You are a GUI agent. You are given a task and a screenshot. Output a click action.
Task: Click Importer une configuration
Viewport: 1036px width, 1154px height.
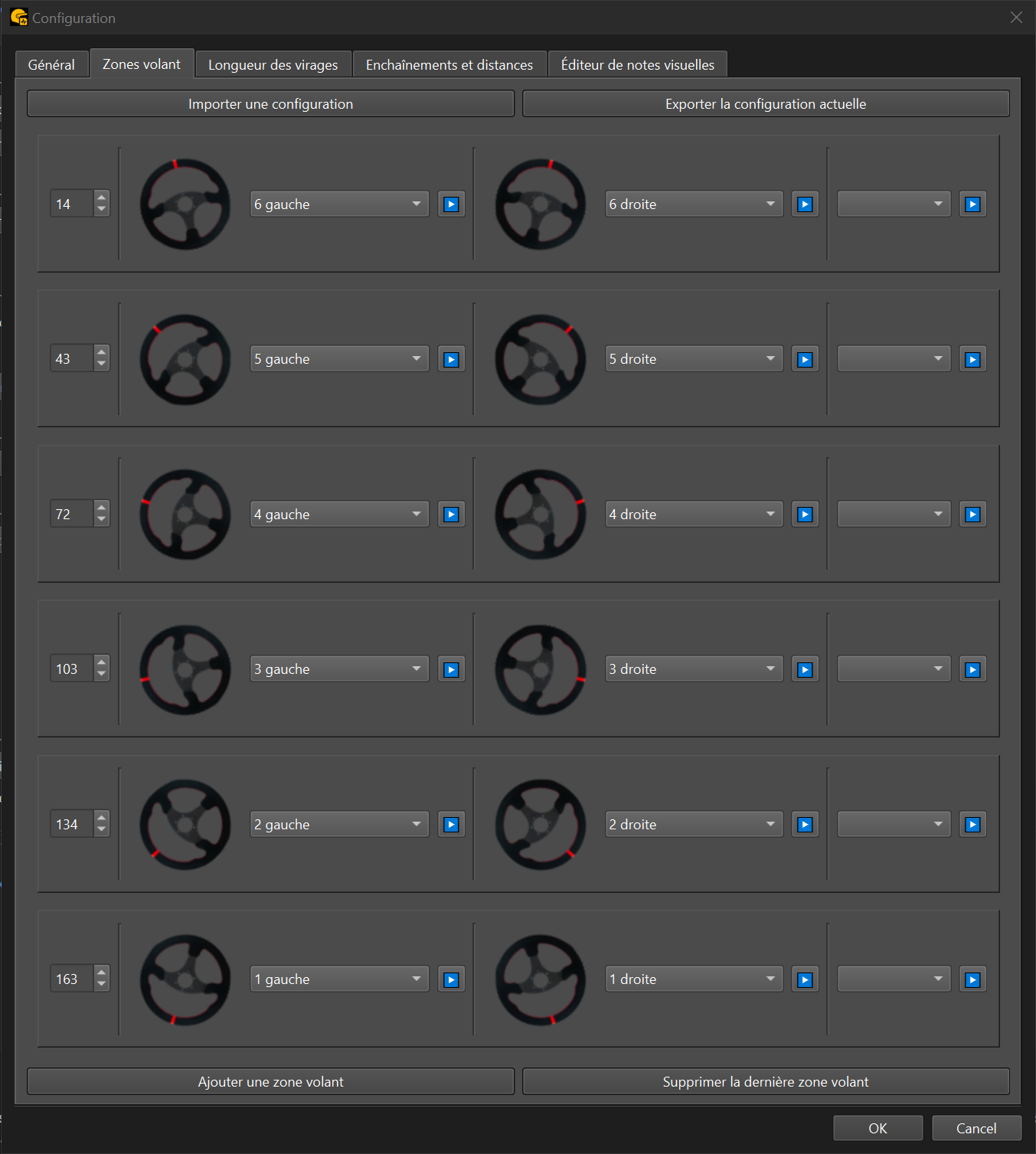coord(270,104)
